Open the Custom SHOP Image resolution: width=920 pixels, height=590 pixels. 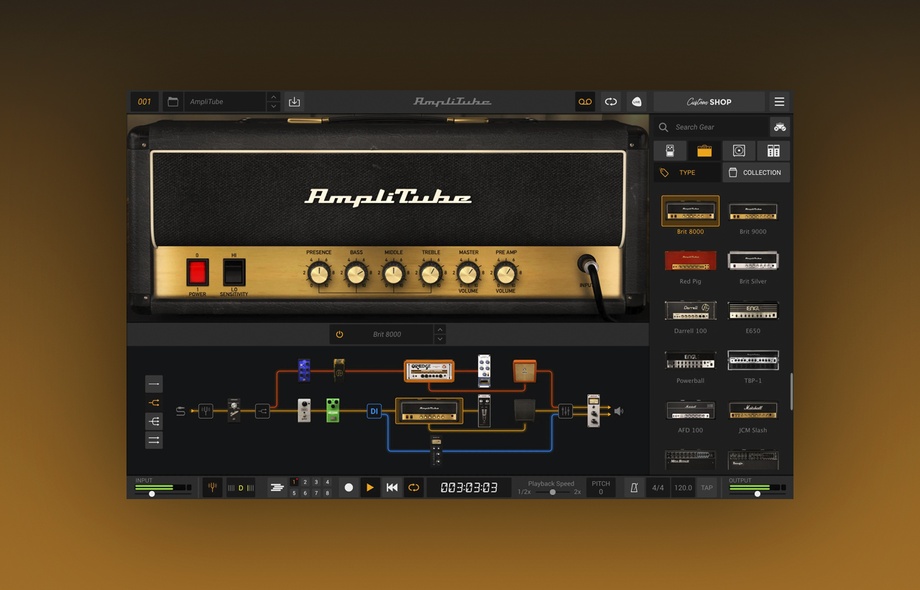(709, 101)
